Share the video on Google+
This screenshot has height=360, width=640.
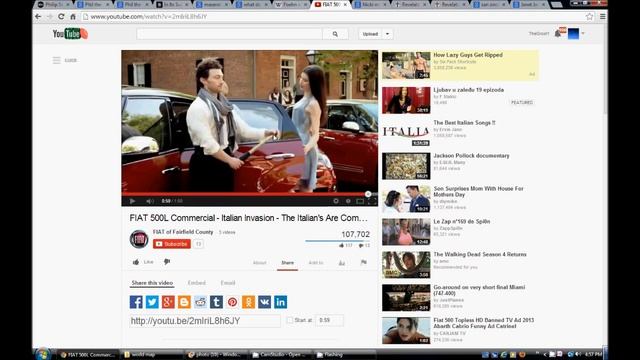168,302
